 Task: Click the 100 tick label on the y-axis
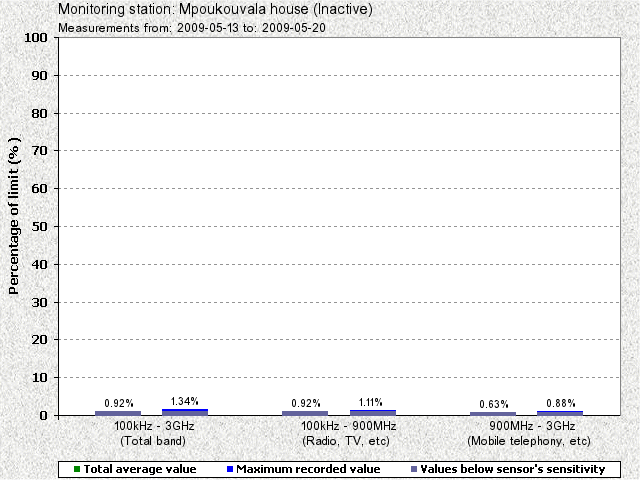[36, 38]
